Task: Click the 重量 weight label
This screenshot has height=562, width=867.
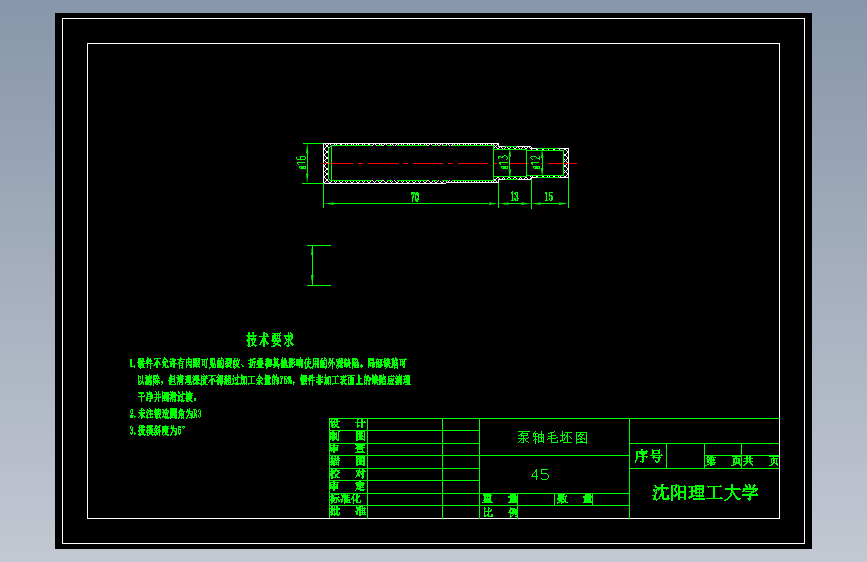Action: coord(500,499)
